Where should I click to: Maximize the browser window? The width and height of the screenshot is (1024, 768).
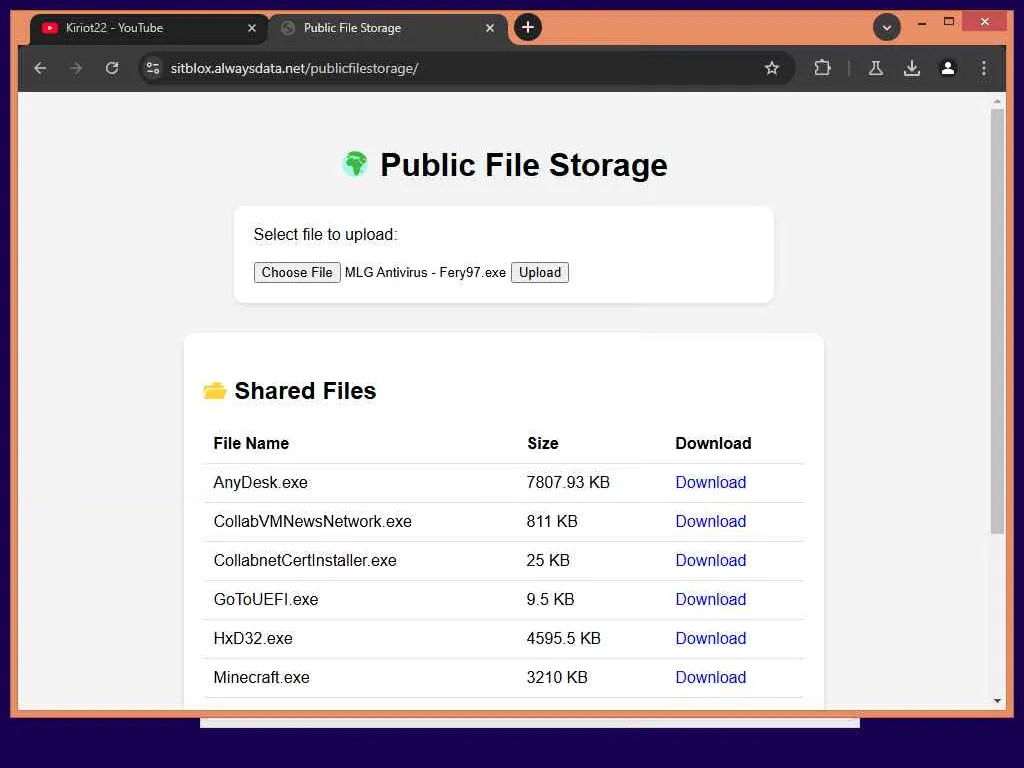click(x=949, y=22)
